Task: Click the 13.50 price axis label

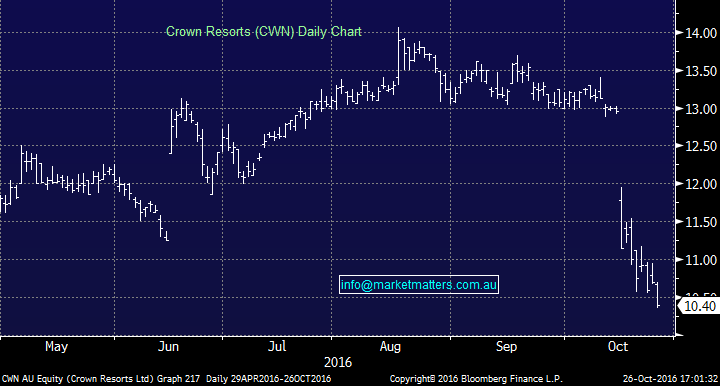Action: pyautogui.click(x=701, y=71)
